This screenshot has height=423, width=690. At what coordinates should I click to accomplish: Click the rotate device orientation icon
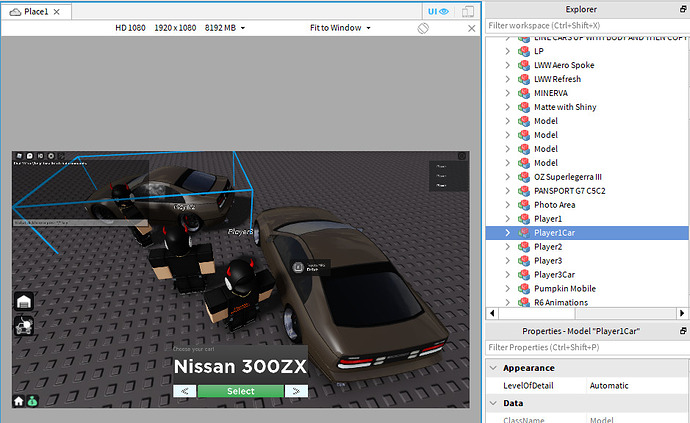point(423,28)
